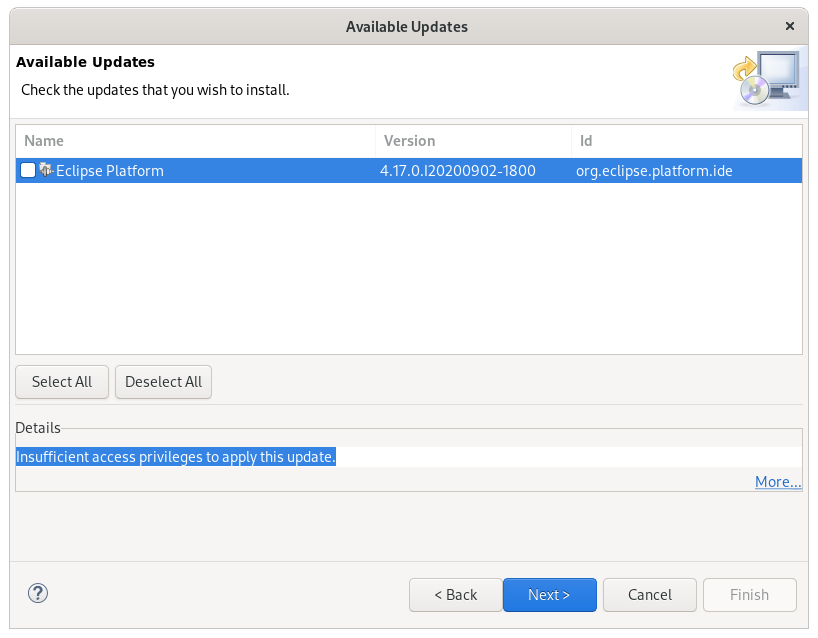818x638 pixels.
Task: Click the org.eclipse.platform.ide id cell
Action: coord(654,171)
